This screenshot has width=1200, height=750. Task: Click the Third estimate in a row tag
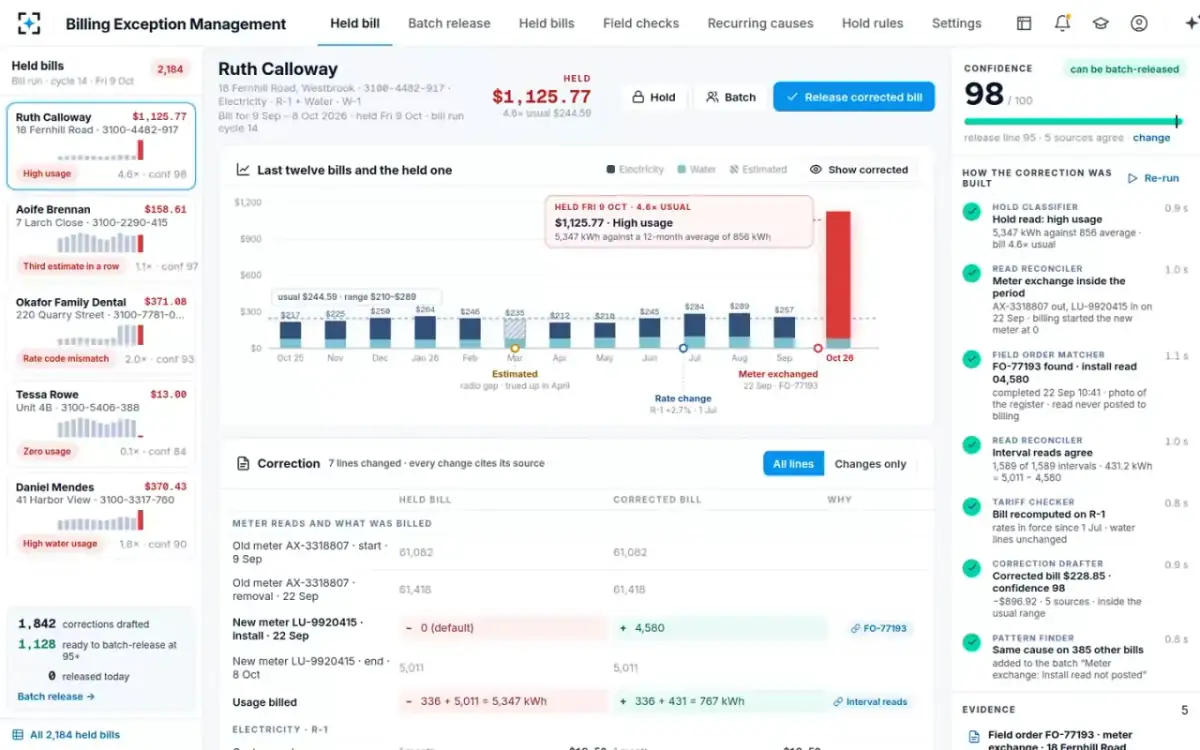[x=71, y=266]
